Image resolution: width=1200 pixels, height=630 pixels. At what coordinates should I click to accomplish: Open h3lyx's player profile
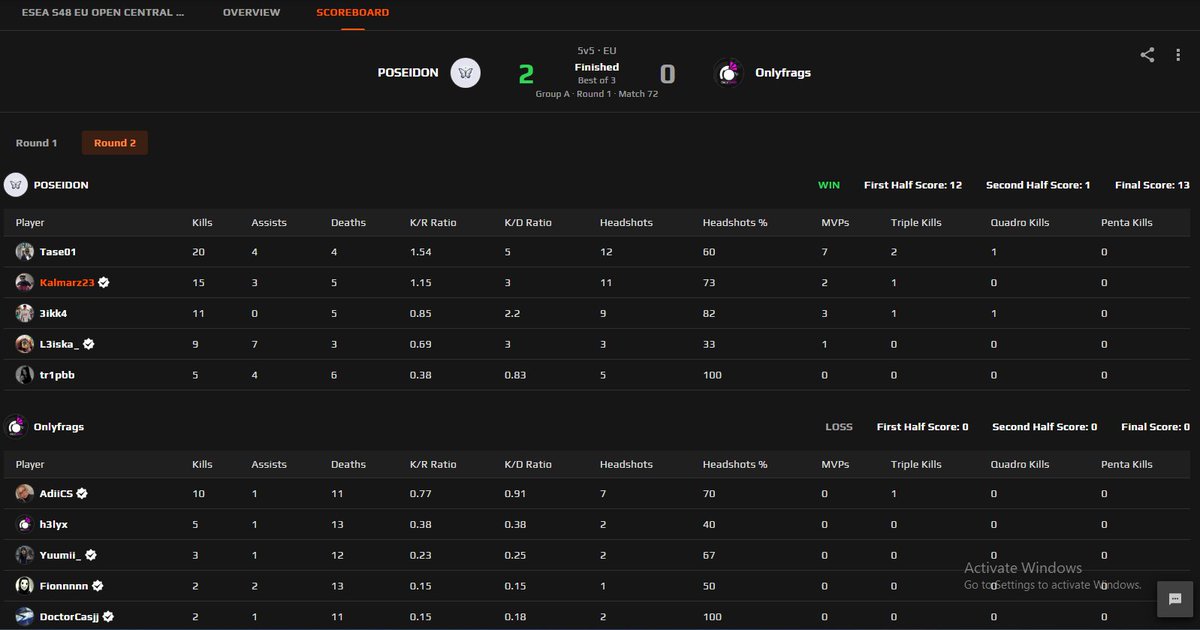[54, 524]
